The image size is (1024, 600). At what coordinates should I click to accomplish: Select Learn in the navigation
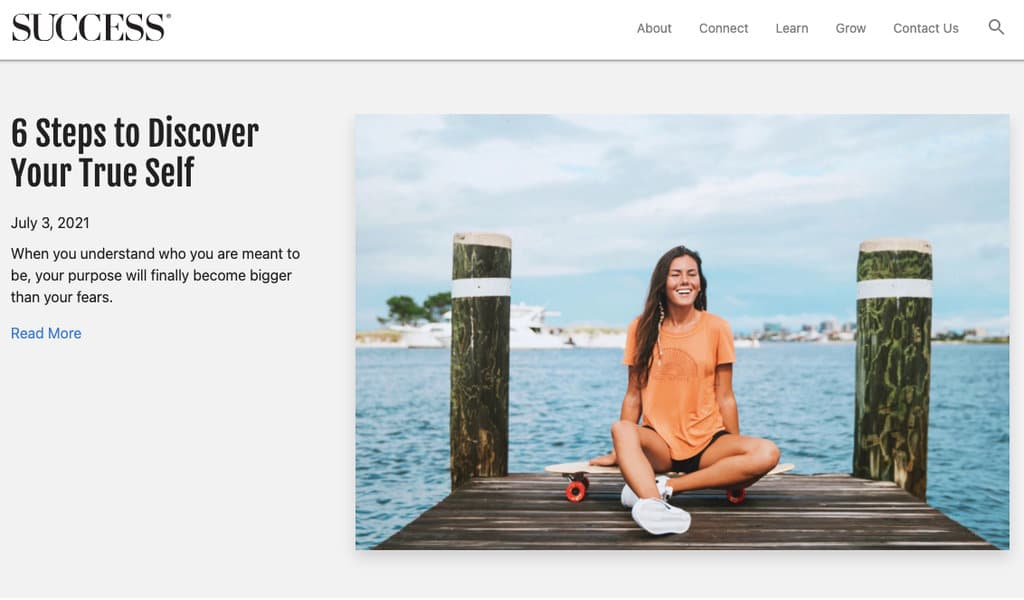(792, 28)
